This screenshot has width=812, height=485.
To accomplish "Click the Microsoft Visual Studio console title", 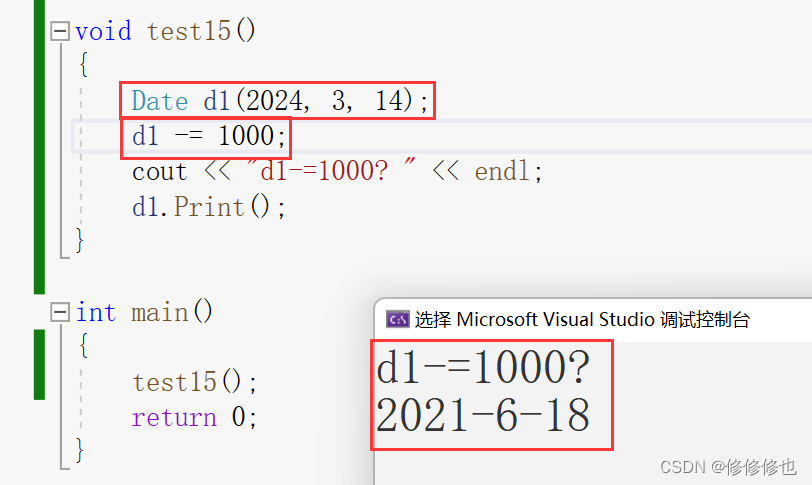I will click(x=582, y=320).
